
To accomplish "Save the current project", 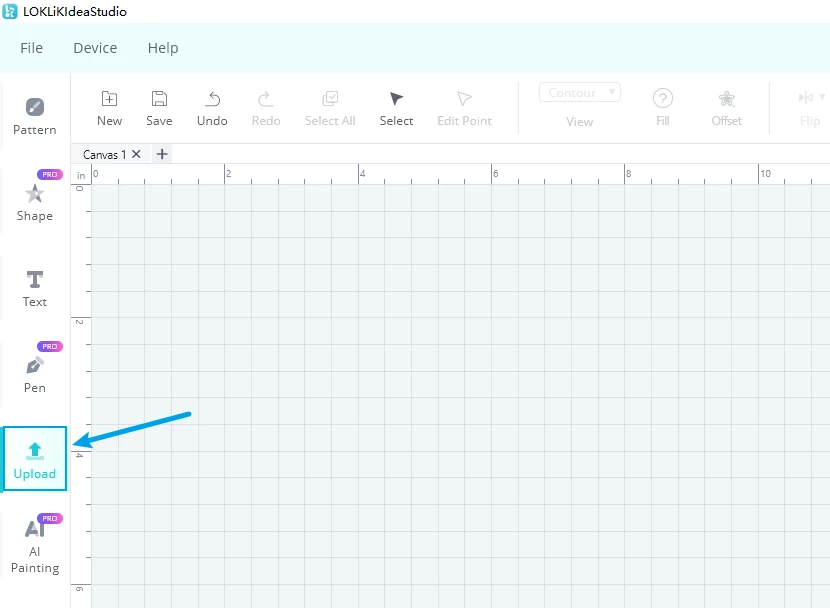I will click(x=159, y=108).
